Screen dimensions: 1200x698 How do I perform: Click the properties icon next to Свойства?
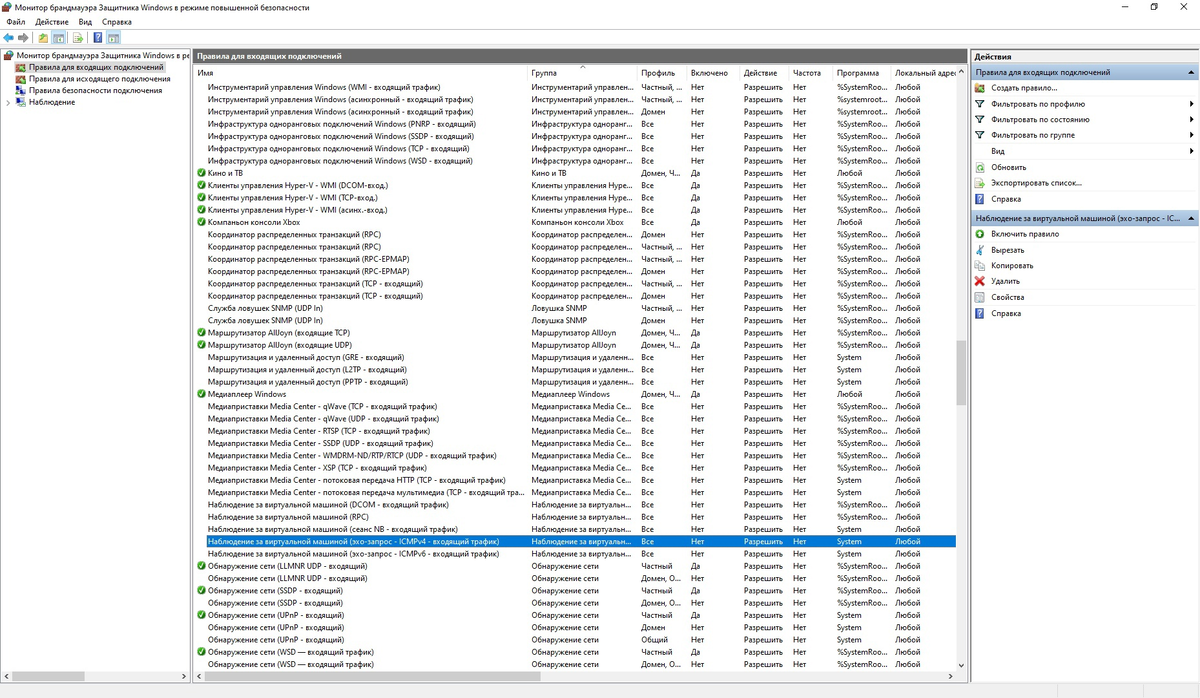click(x=981, y=297)
